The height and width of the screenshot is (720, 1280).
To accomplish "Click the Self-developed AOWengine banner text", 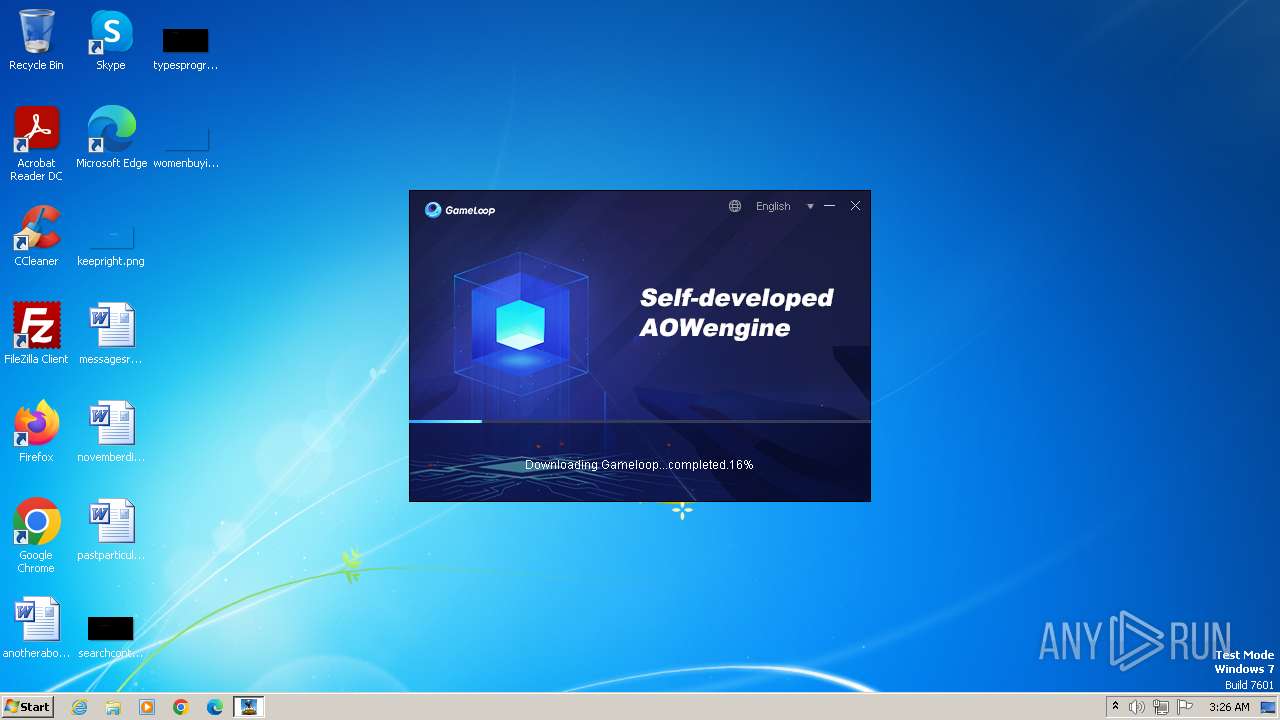I will click(737, 312).
